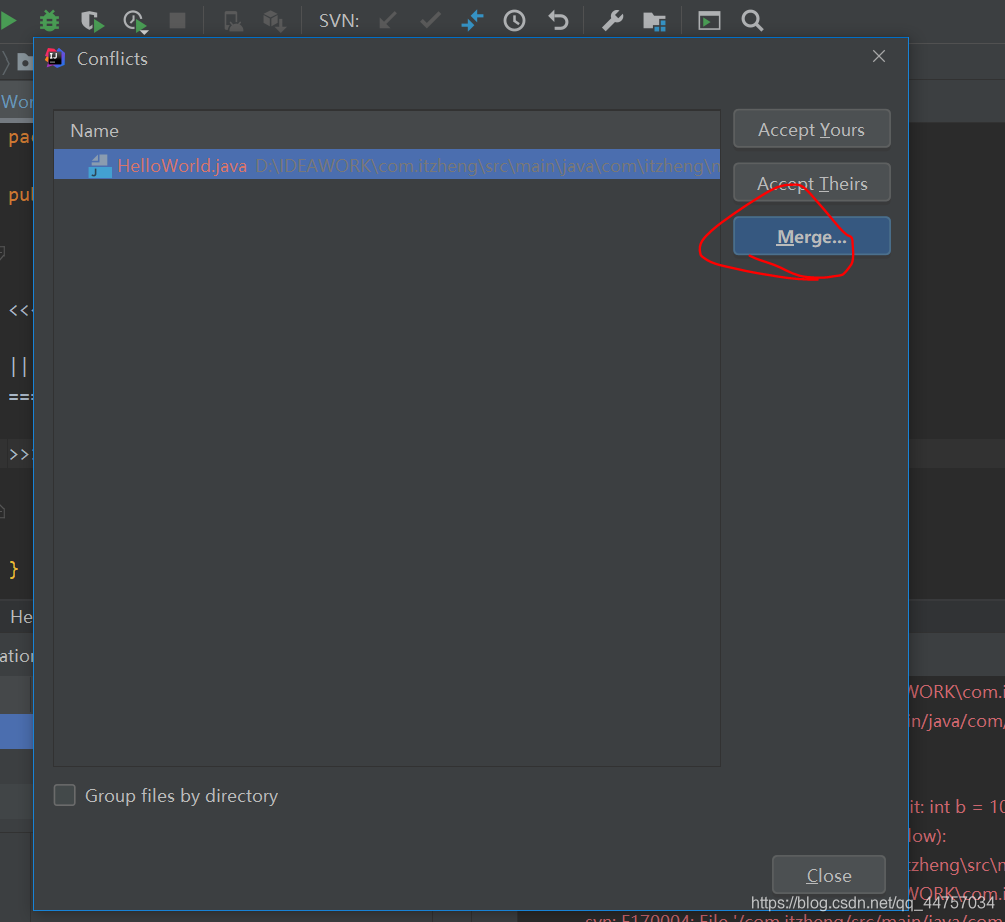This screenshot has width=1005, height=922.
Task: Open the Merge dialog for conflicts
Action: pos(811,237)
